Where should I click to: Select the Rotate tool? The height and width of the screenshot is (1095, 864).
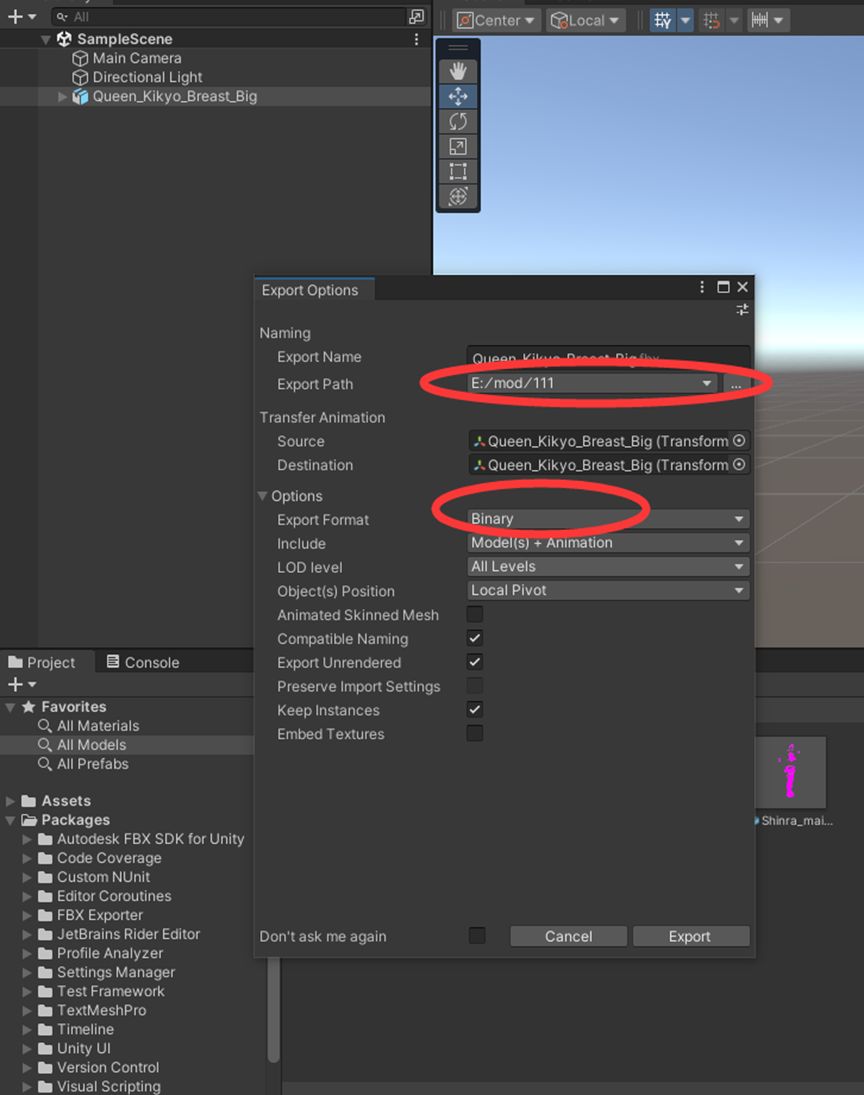(458, 121)
